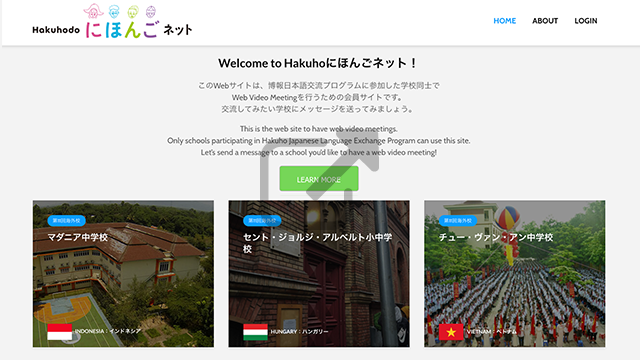Open the LOGIN page
The image size is (640, 360).
pyautogui.click(x=586, y=21)
